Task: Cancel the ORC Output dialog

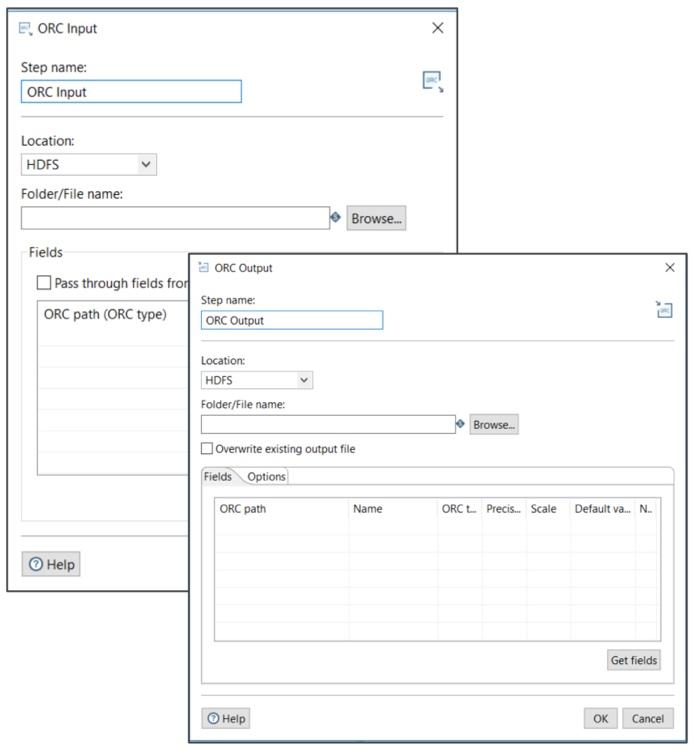Action: tap(648, 718)
